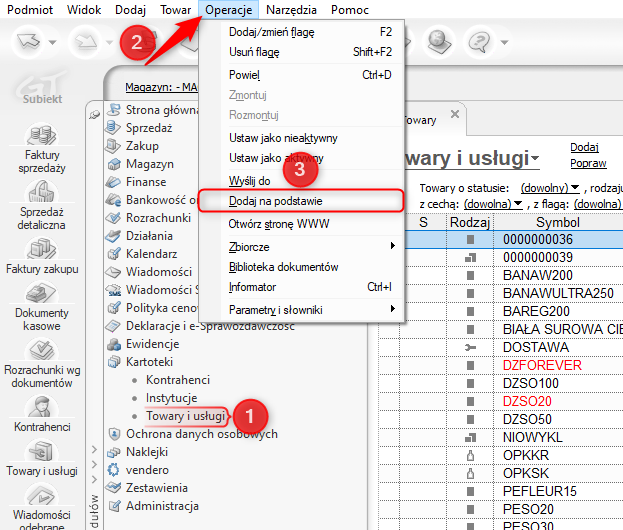Click the Ewidencje icon
This screenshot has width=623, height=530.
[114, 344]
